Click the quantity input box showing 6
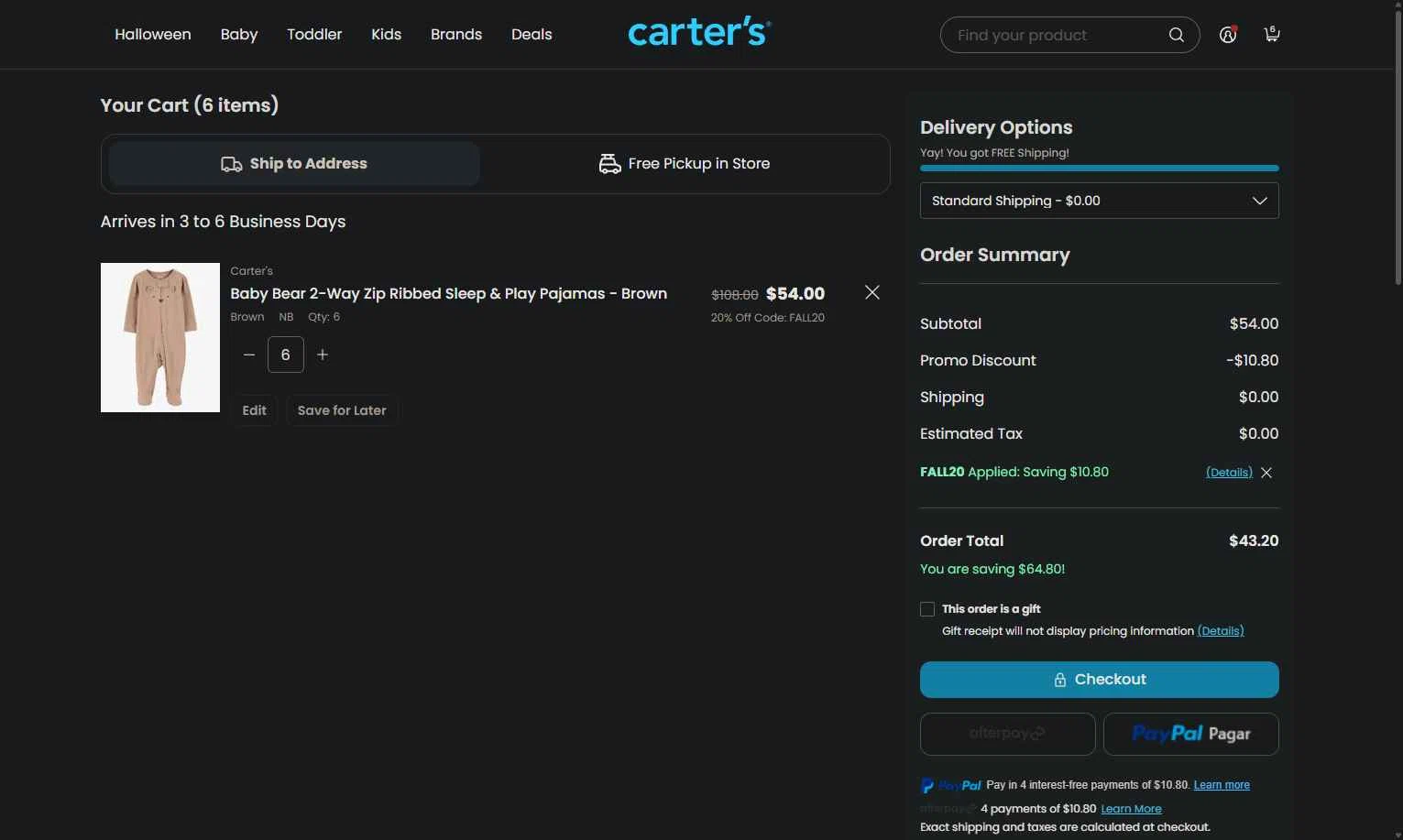 286,355
